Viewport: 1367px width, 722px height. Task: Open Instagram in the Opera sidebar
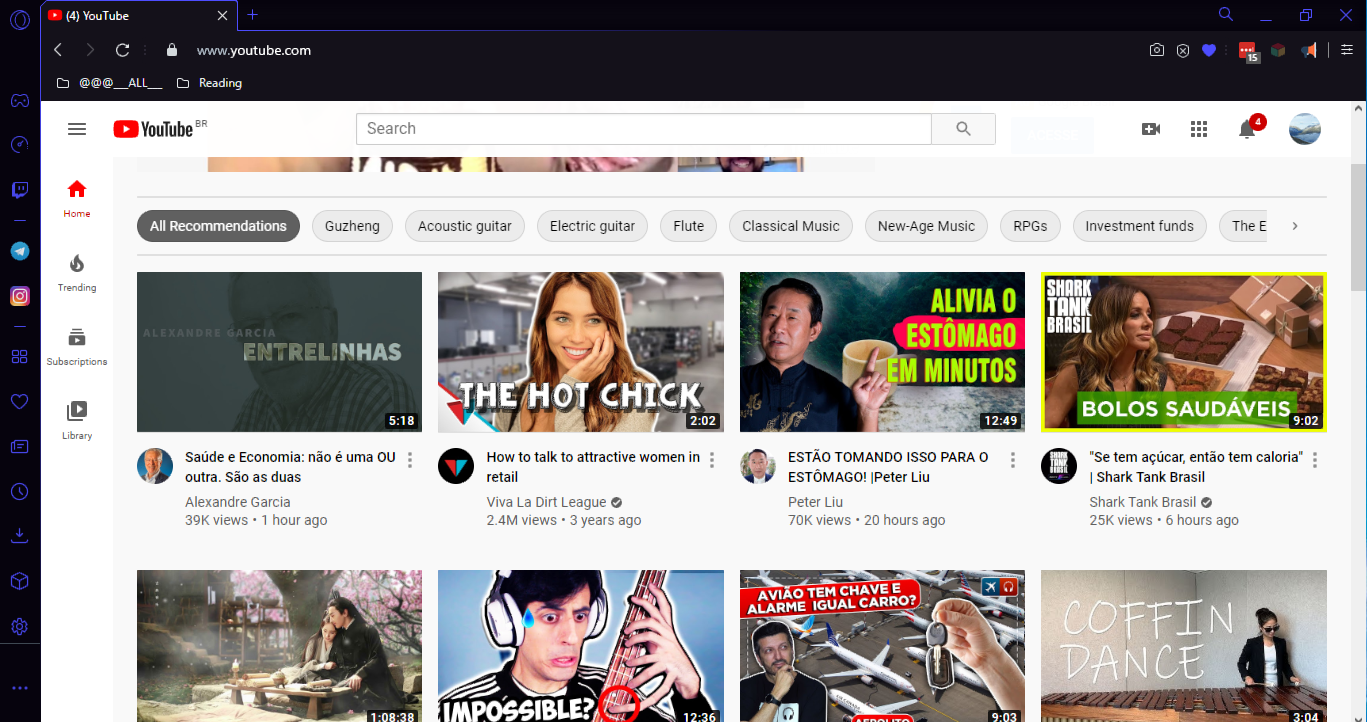pyautogui.click(x=20, y=296)
